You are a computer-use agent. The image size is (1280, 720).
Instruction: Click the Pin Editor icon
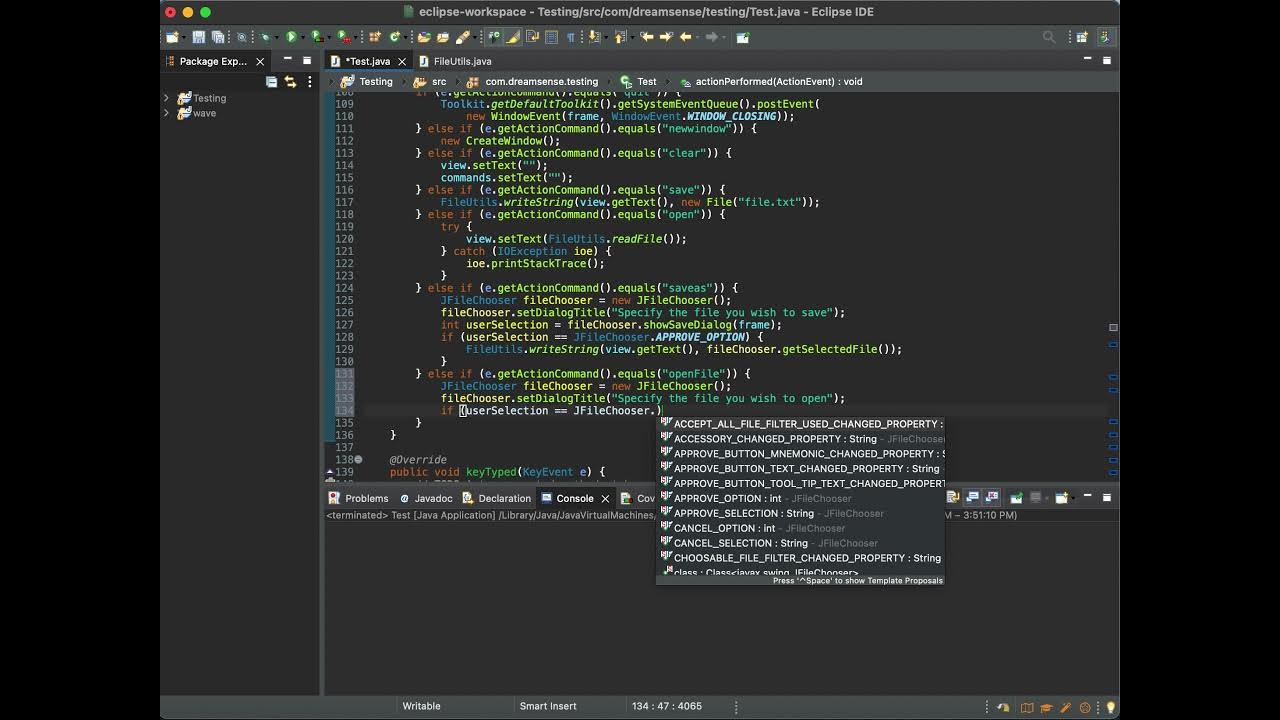coord(743,37)
